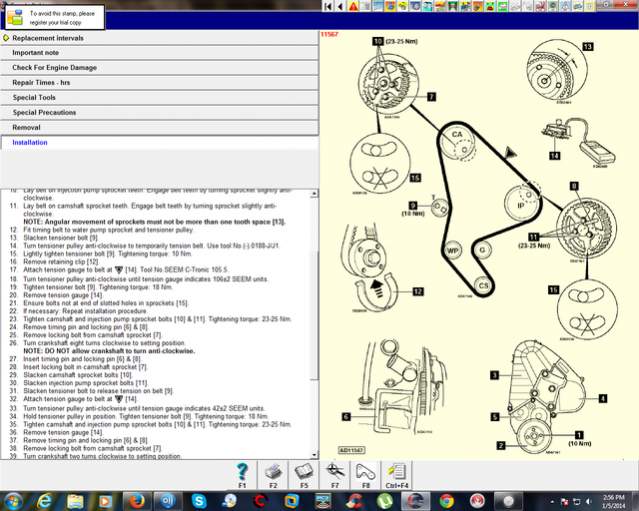Image resolution: width=639 pixels, height=511 pixels.
Task: Click the IP injection pump sprocket in diagram
Action: point(521,203)
